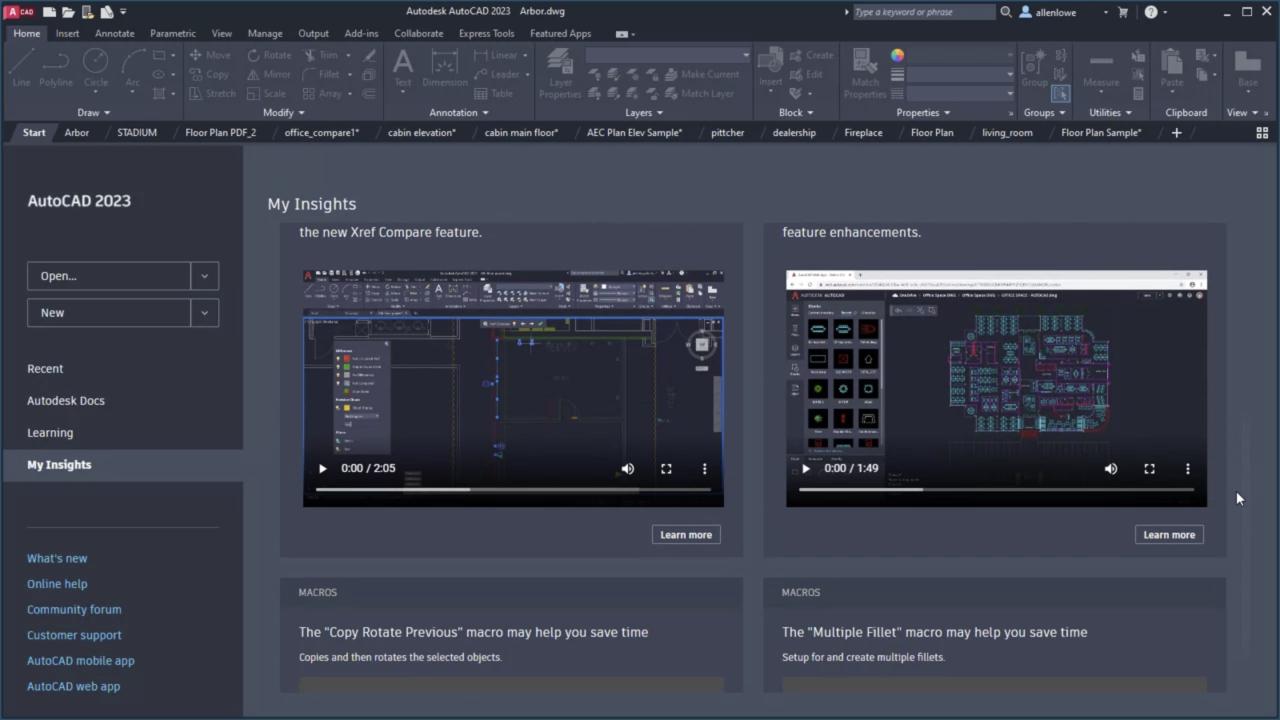Viewport: 1280px width, 720px height.
Task: Choose the Stretch tool
Action: 212,93
